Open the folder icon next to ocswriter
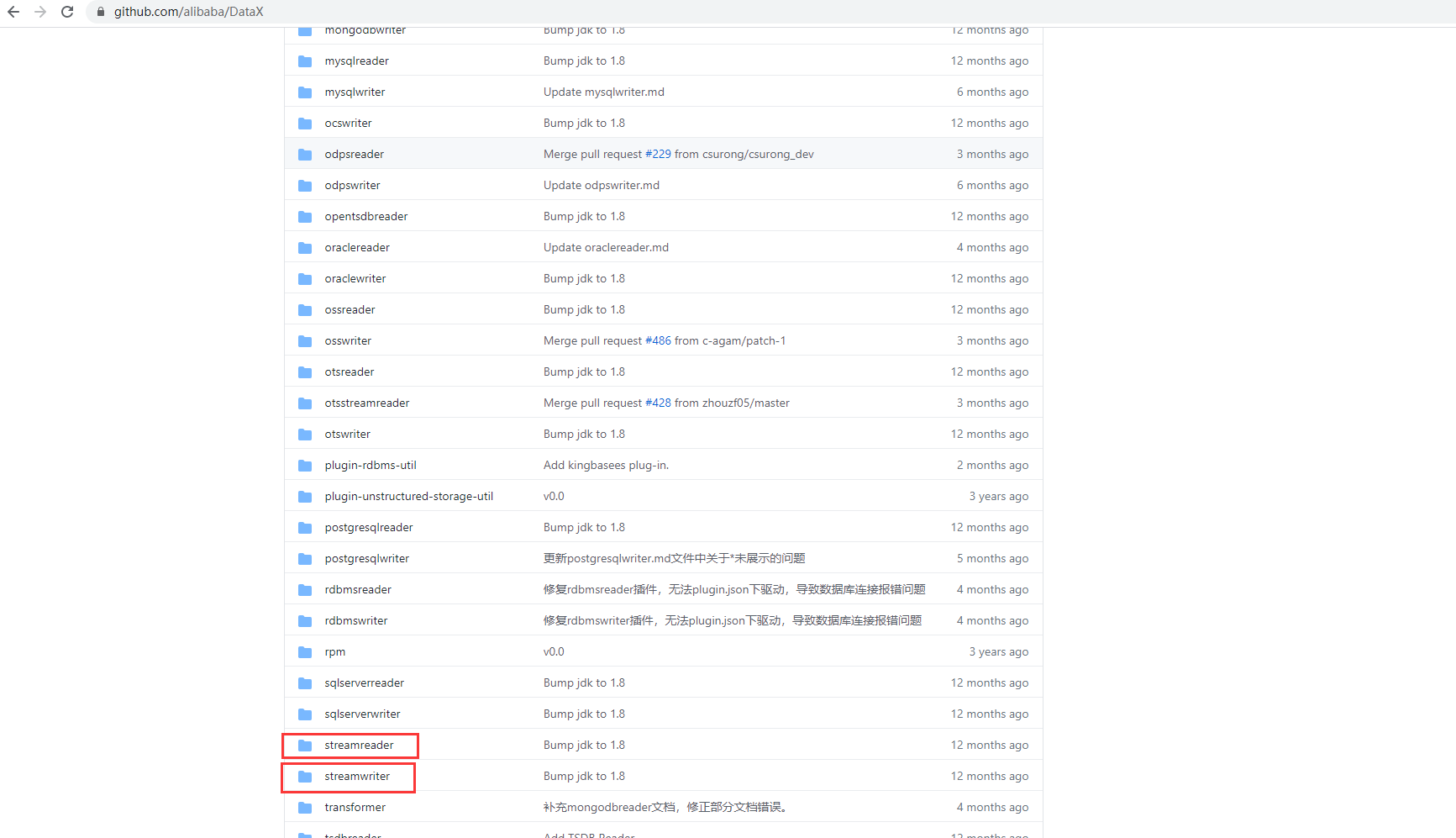The height and width of the screenshot is (838, 1456). (305, 124)
